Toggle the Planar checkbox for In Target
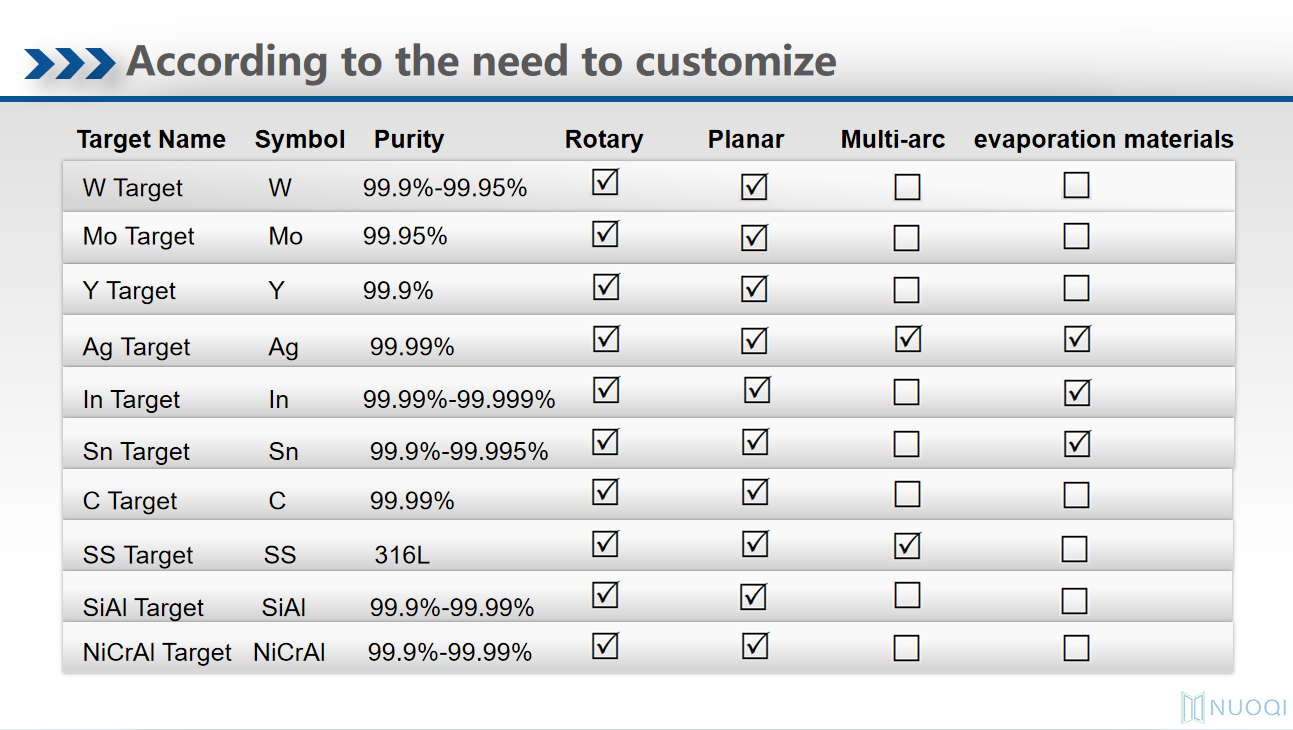1293x730 pixels. 757,390
